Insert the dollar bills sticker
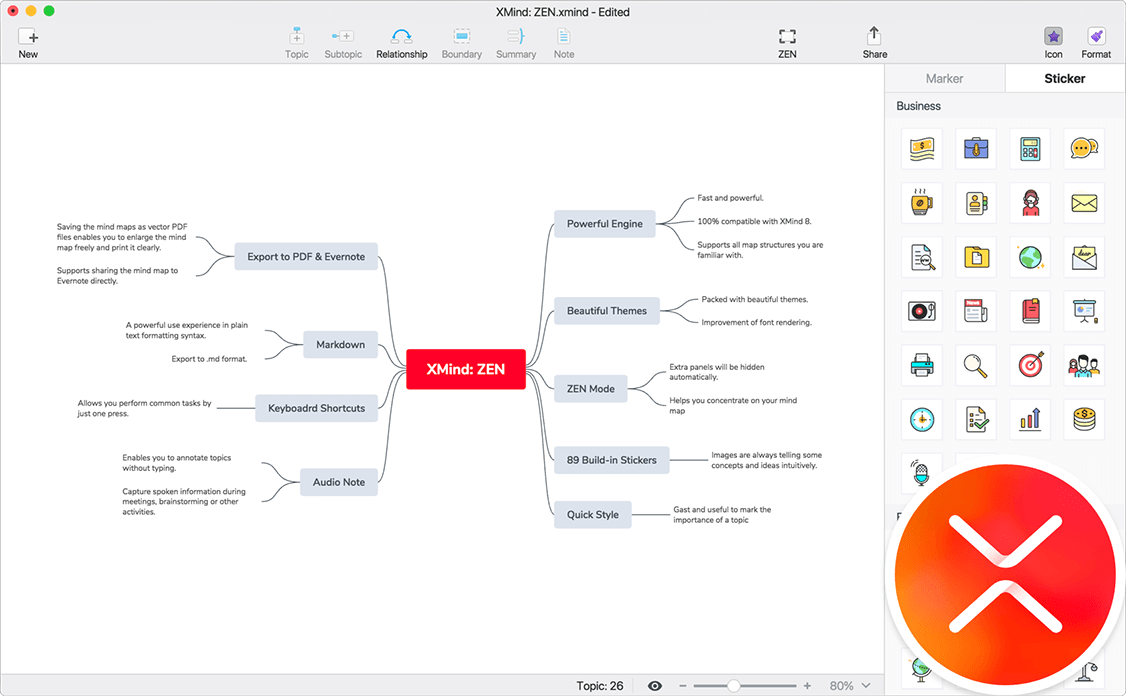The height and width of the screenshot is (696, 1126). [922, 149]
